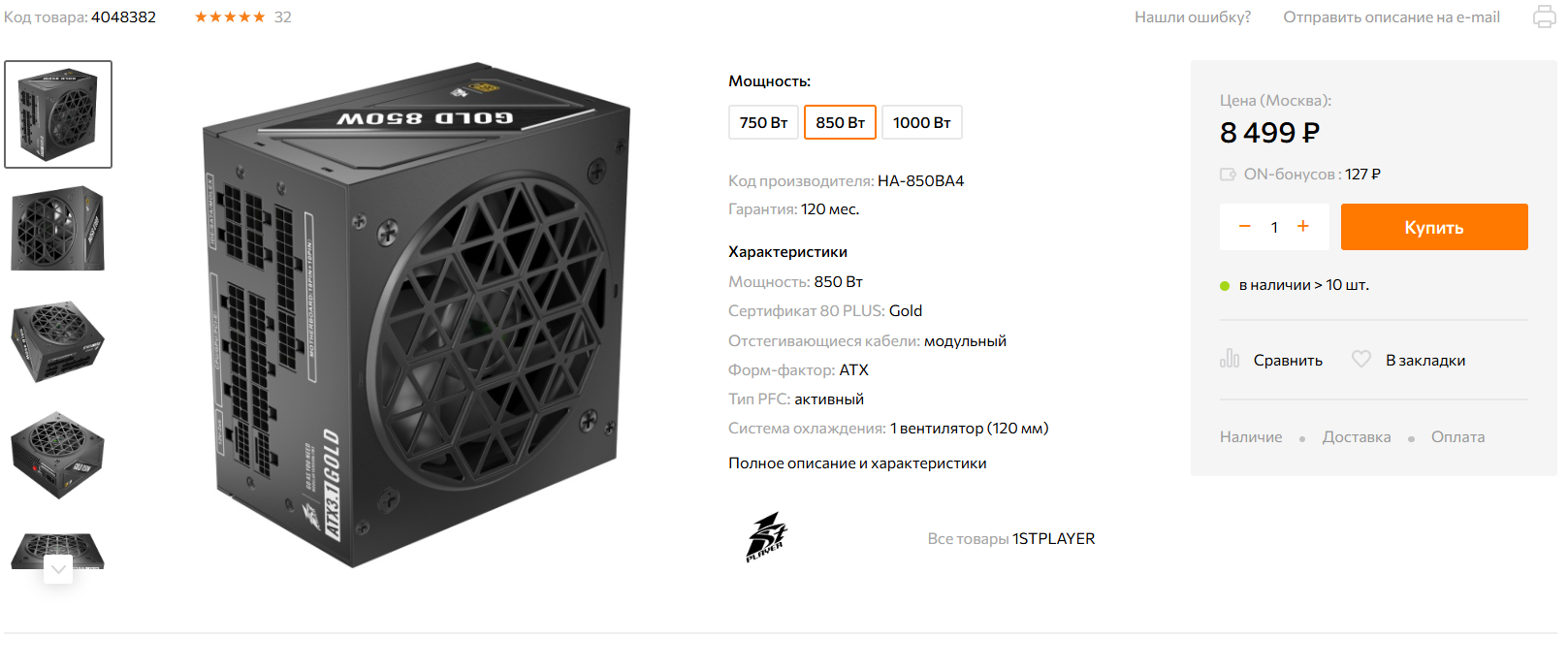1568x670 pixels.
Task: Open the Доставка tab
Action: (1357, 437)
